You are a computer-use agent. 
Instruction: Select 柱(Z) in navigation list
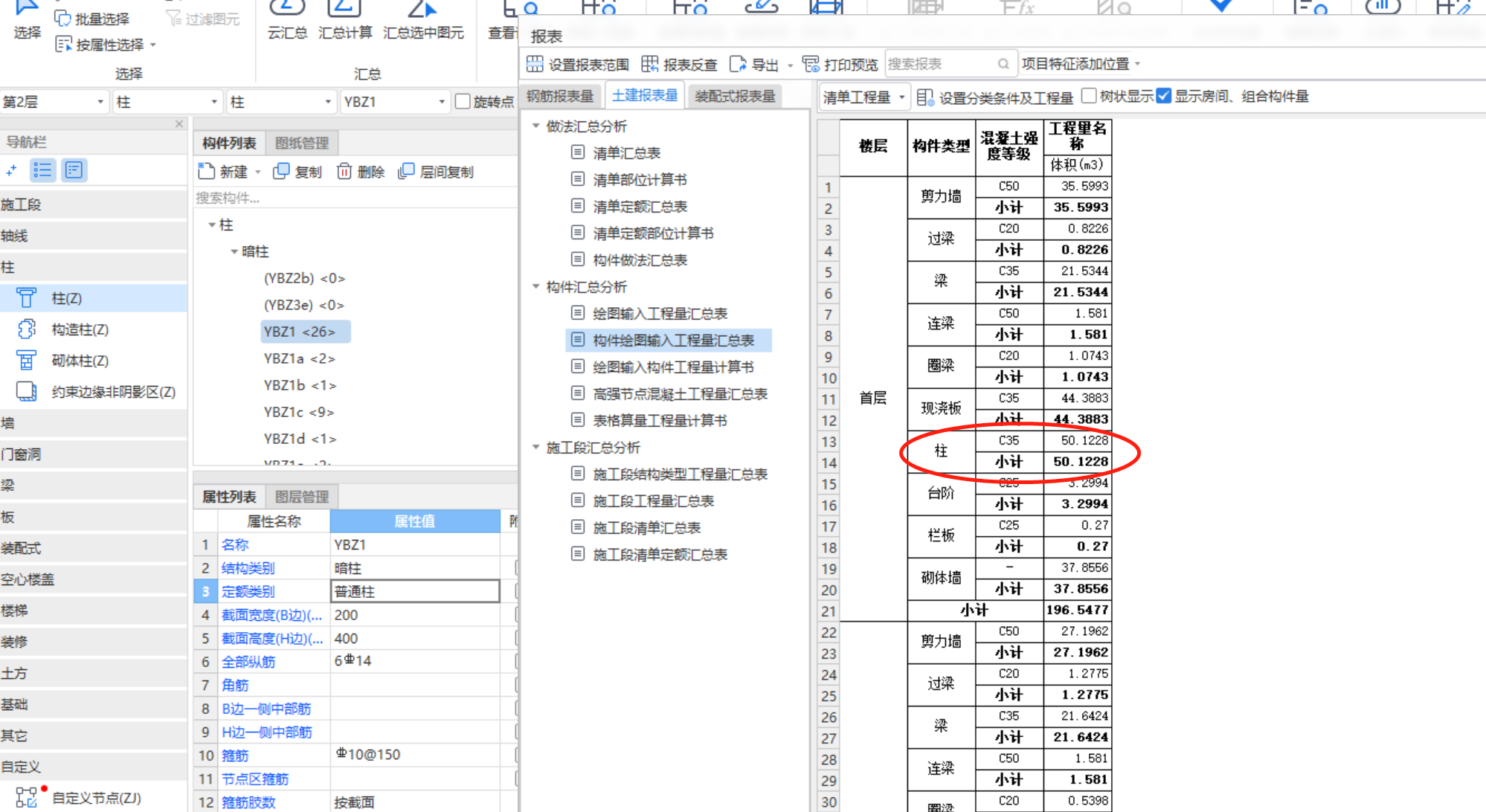(x=94, y=298)
